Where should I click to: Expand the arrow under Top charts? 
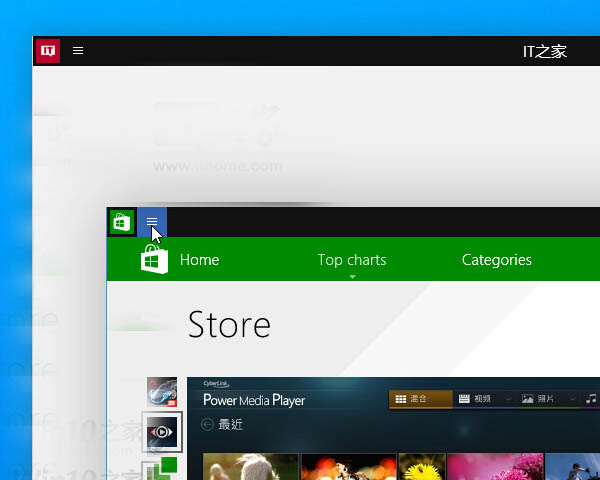click(352, 277)
